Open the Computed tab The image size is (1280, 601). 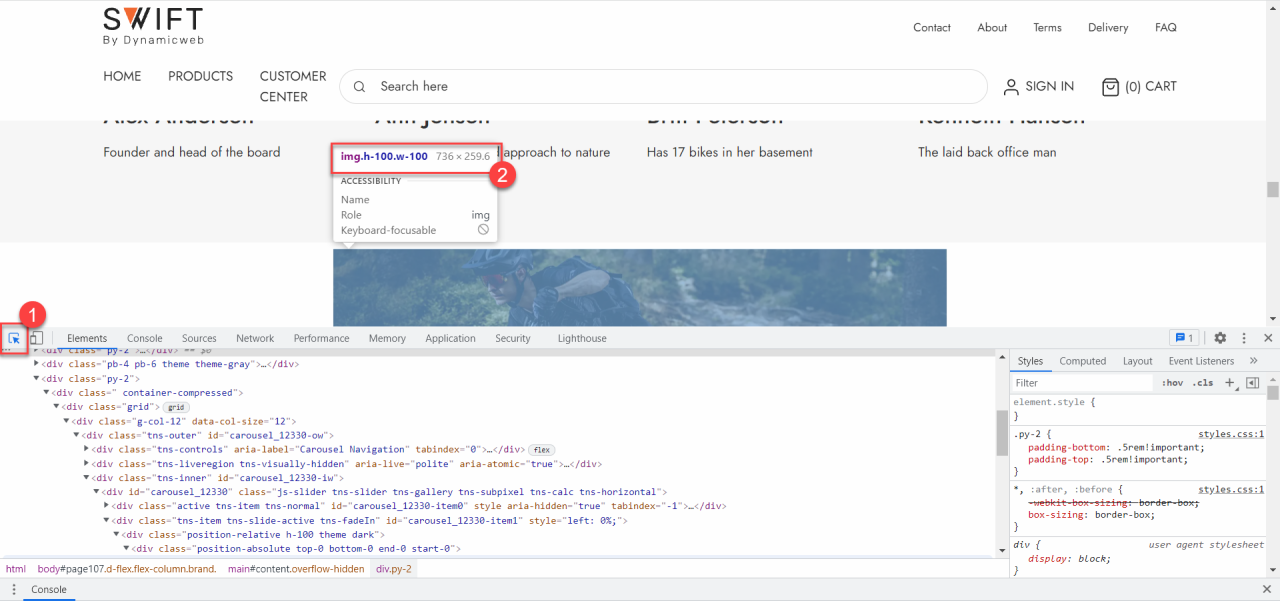[1082, 361]
